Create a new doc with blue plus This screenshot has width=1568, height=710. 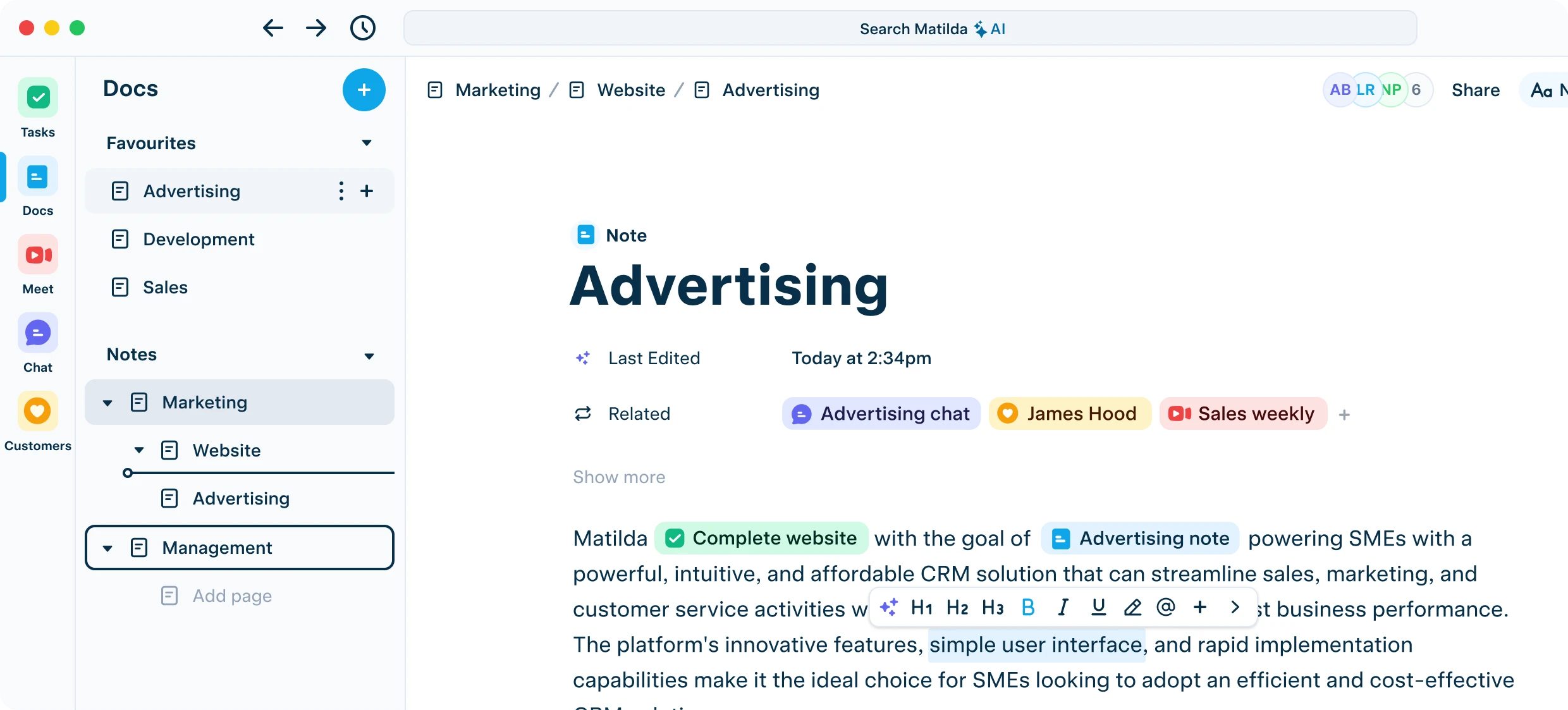coord(364,90)
